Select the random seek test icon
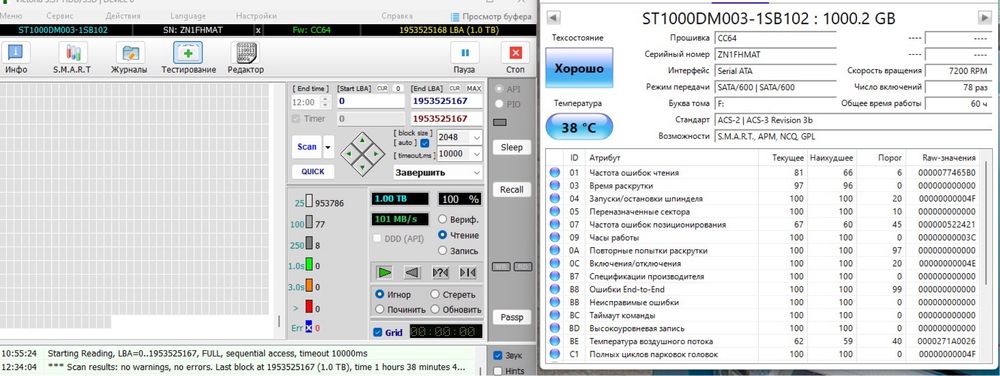Image resolution: width=1000 pixels, height=376 pixels. tap(440, 273)
